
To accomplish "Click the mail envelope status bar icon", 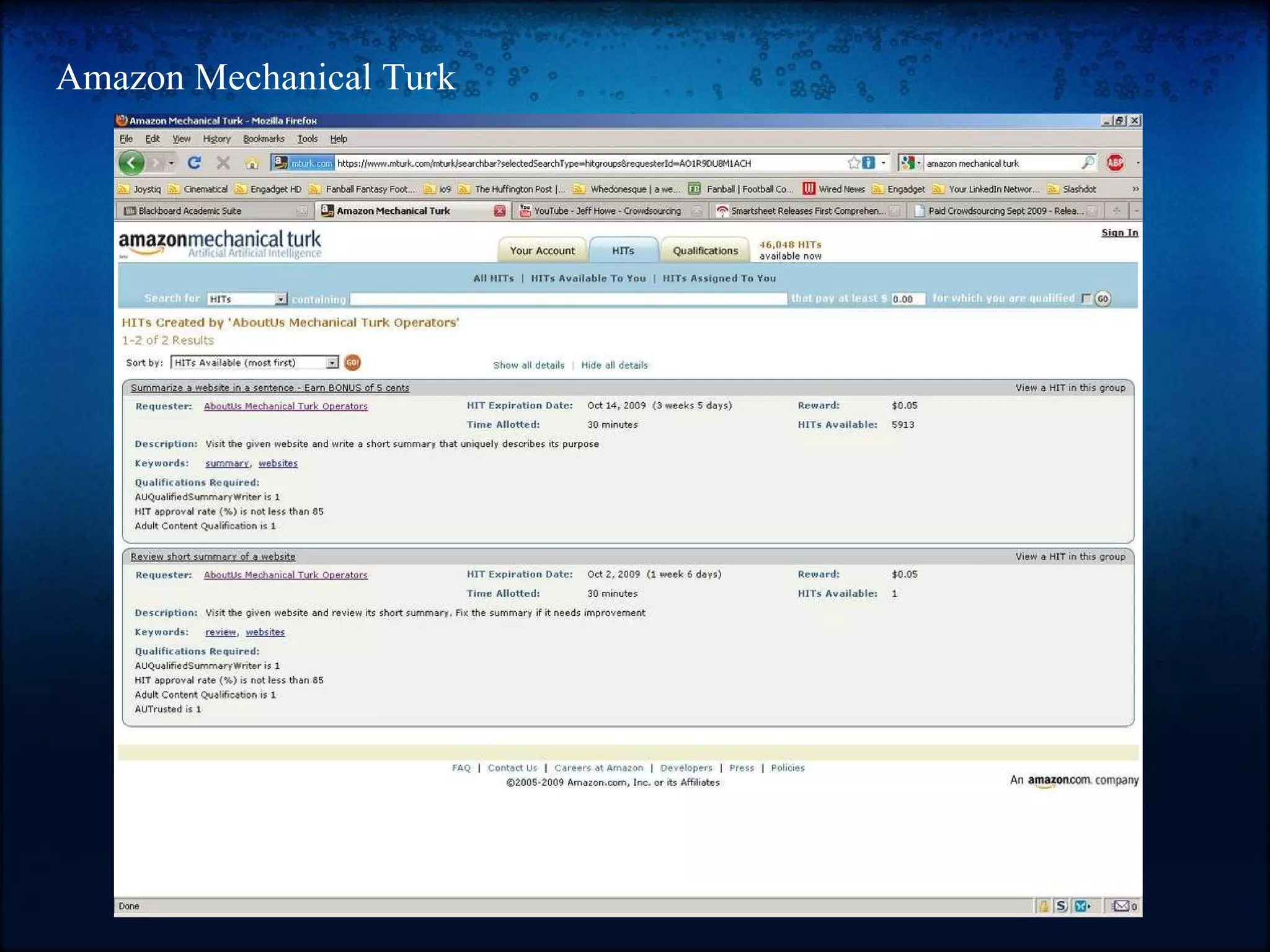I will pos(1121,906).
